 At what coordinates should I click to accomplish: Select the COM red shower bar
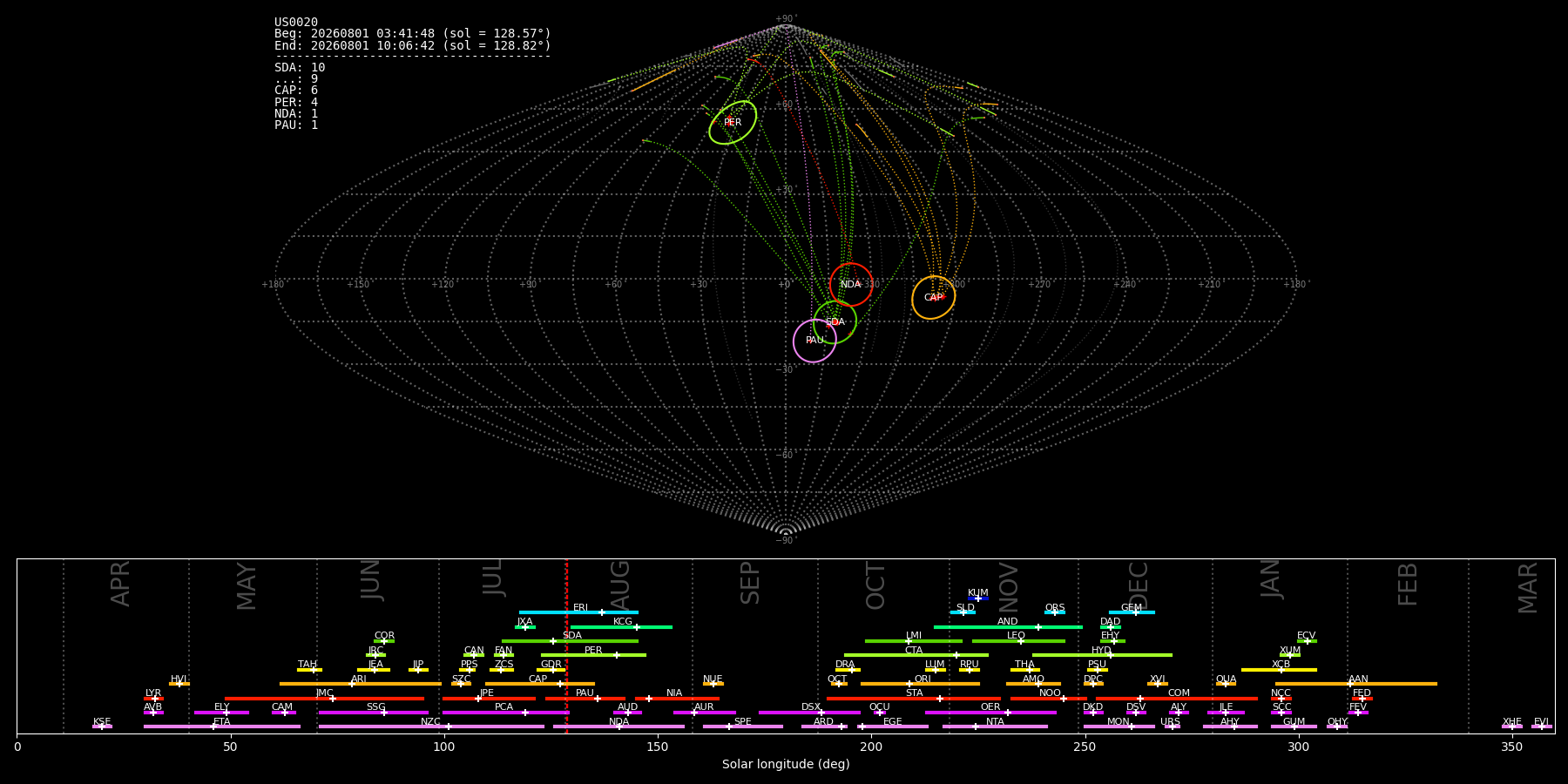tap(1178, 699)
